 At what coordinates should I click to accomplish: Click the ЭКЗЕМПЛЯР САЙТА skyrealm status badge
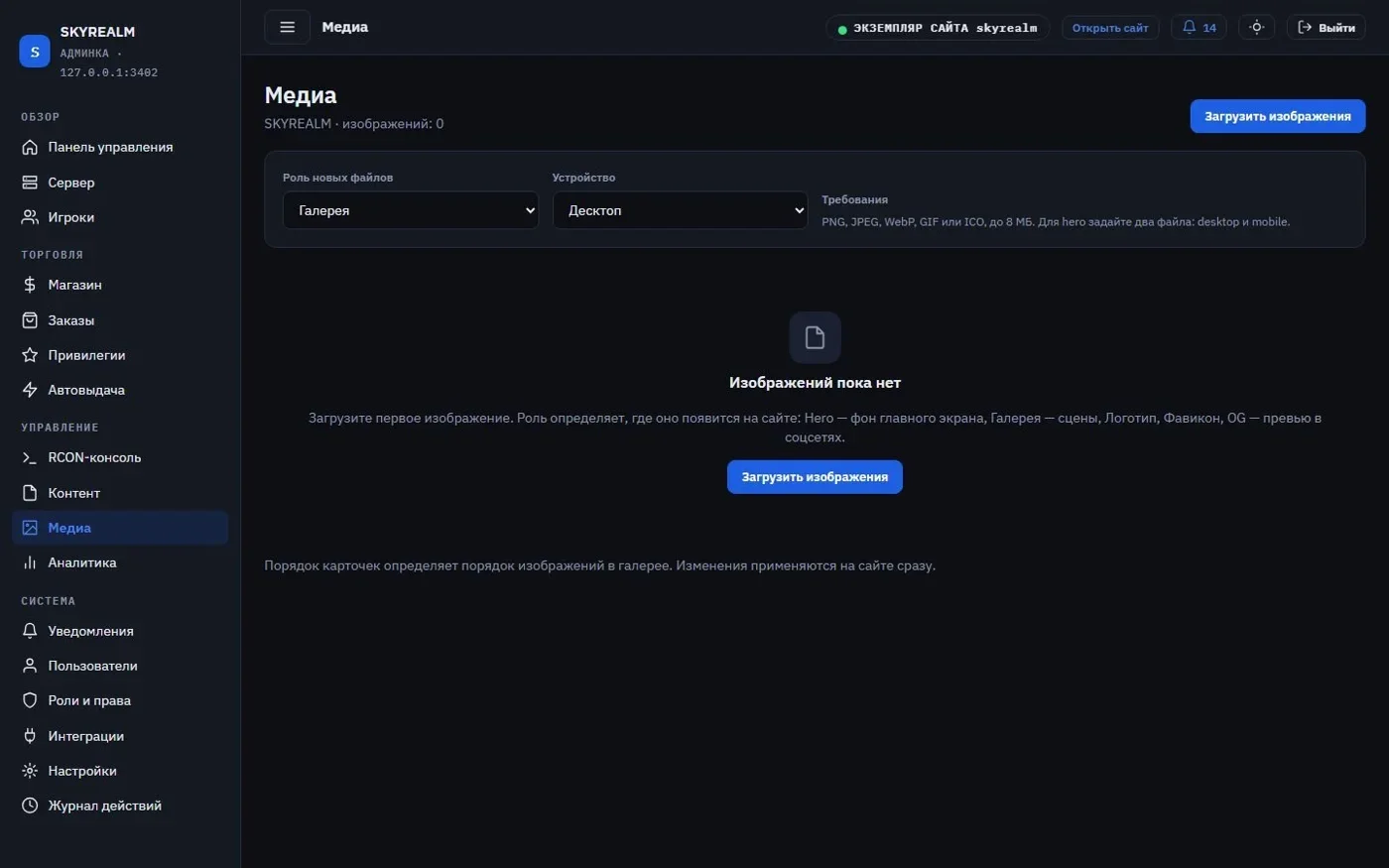click(938, 28)
